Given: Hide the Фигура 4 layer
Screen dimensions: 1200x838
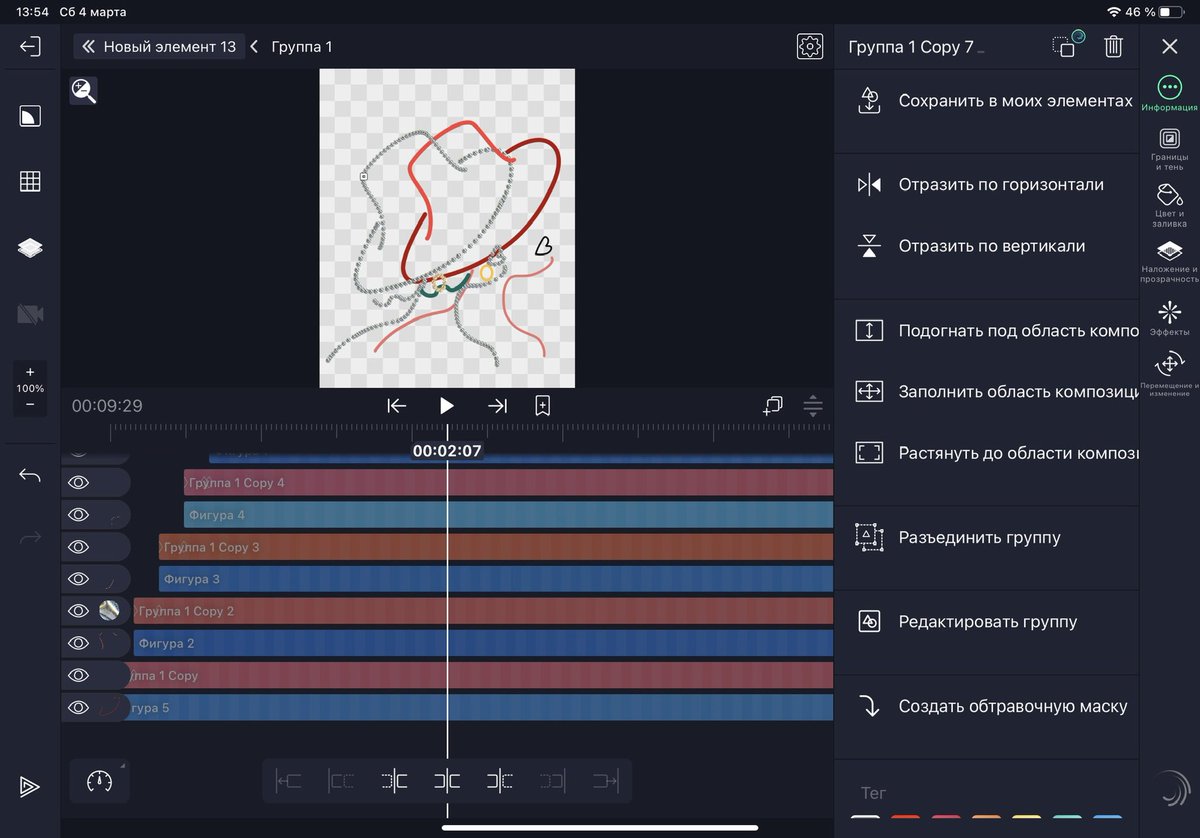Looking at the screenshot, I should [78, 515].
